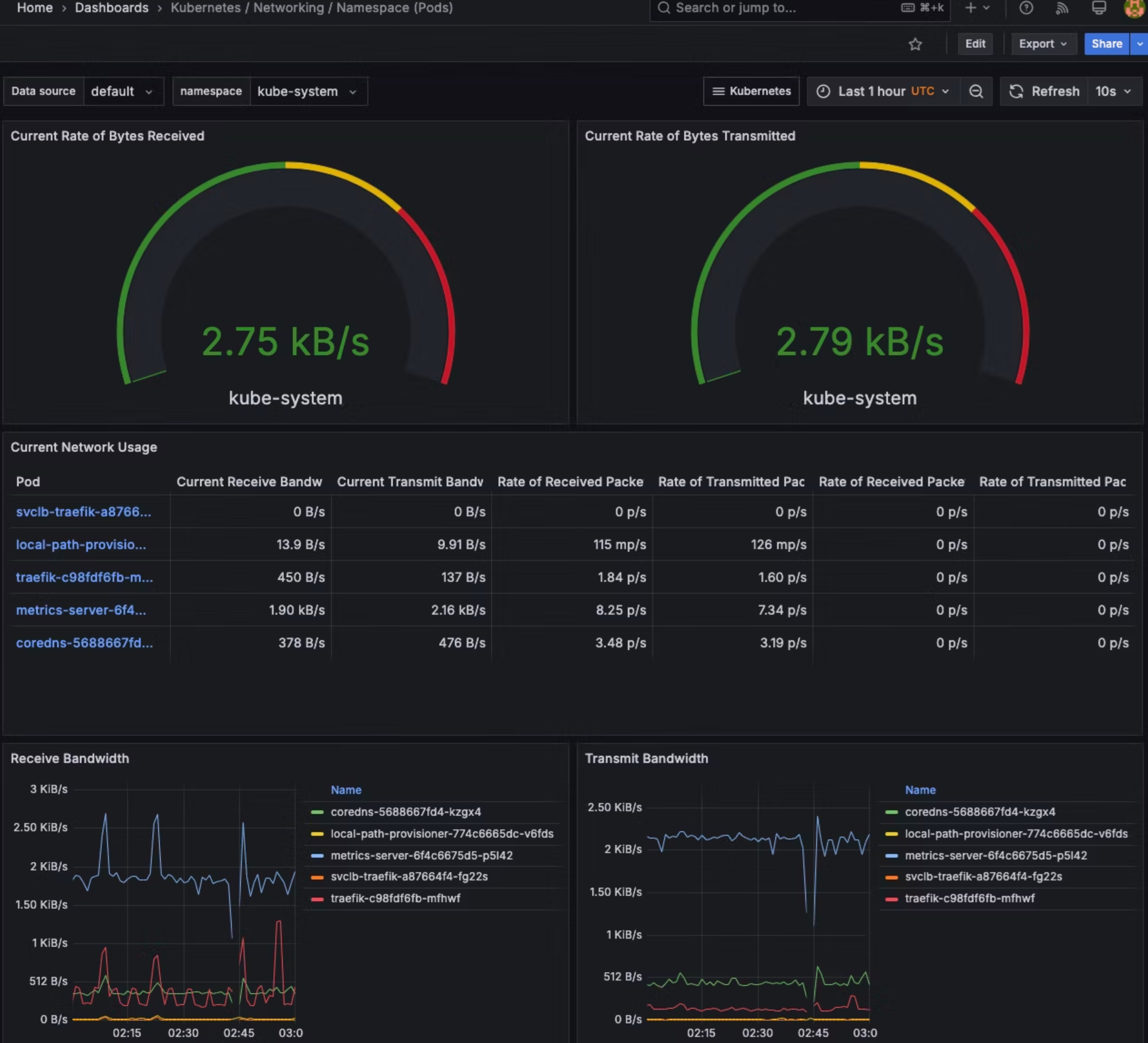Click the 2.75 kB/s gauge value

[x=285, y=342]
